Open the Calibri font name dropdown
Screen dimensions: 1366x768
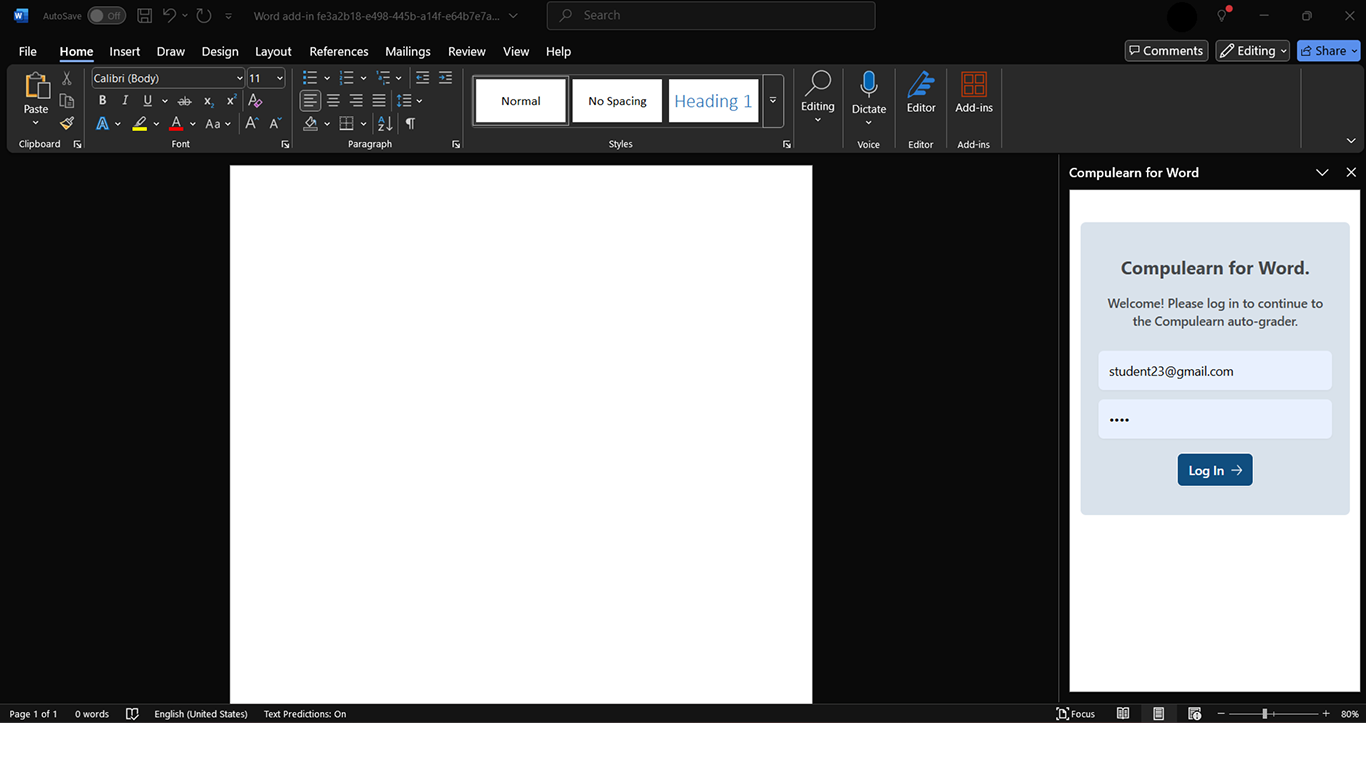(239, 78)
